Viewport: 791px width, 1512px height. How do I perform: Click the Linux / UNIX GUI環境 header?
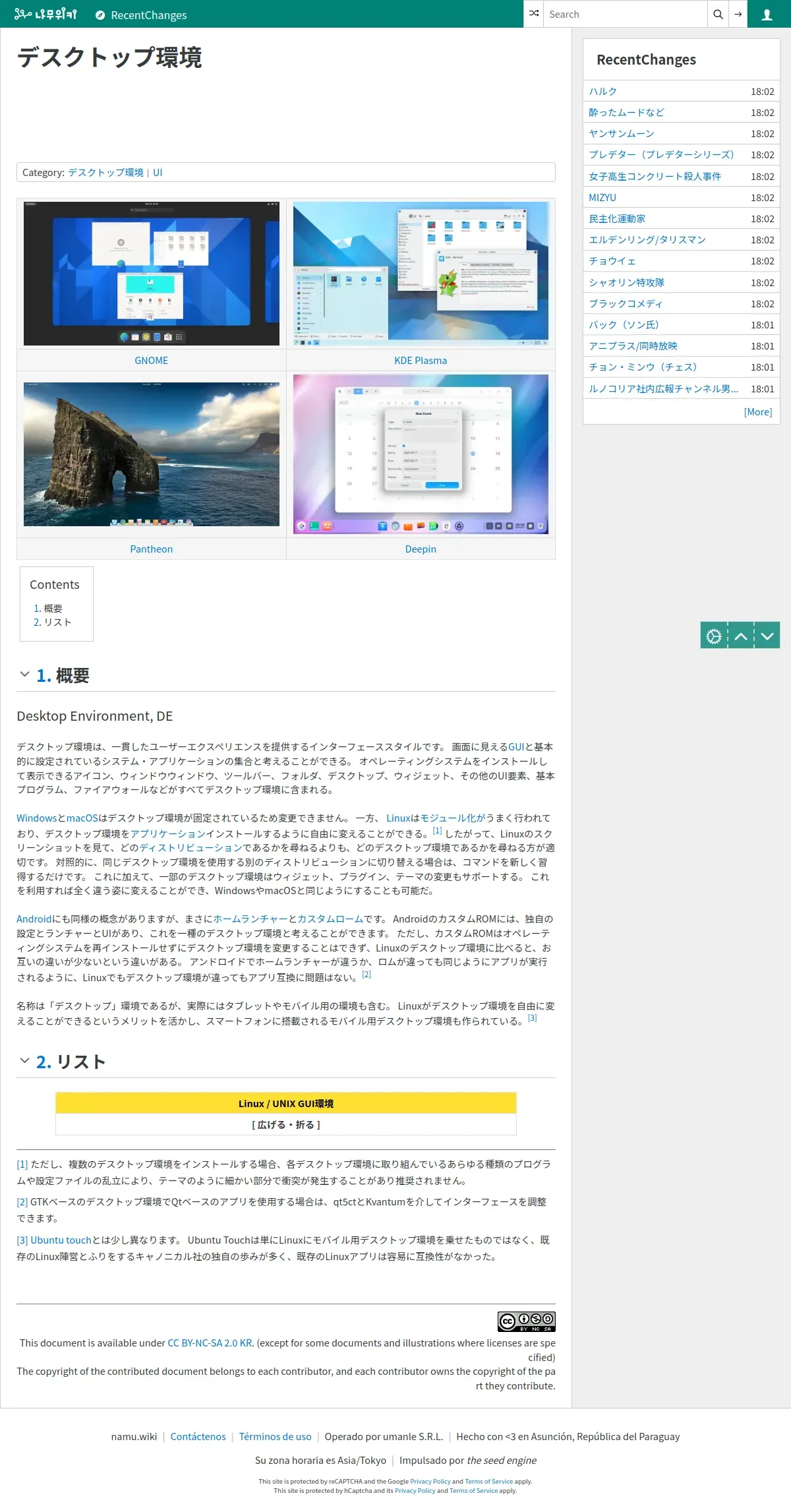coord(286,1104)
